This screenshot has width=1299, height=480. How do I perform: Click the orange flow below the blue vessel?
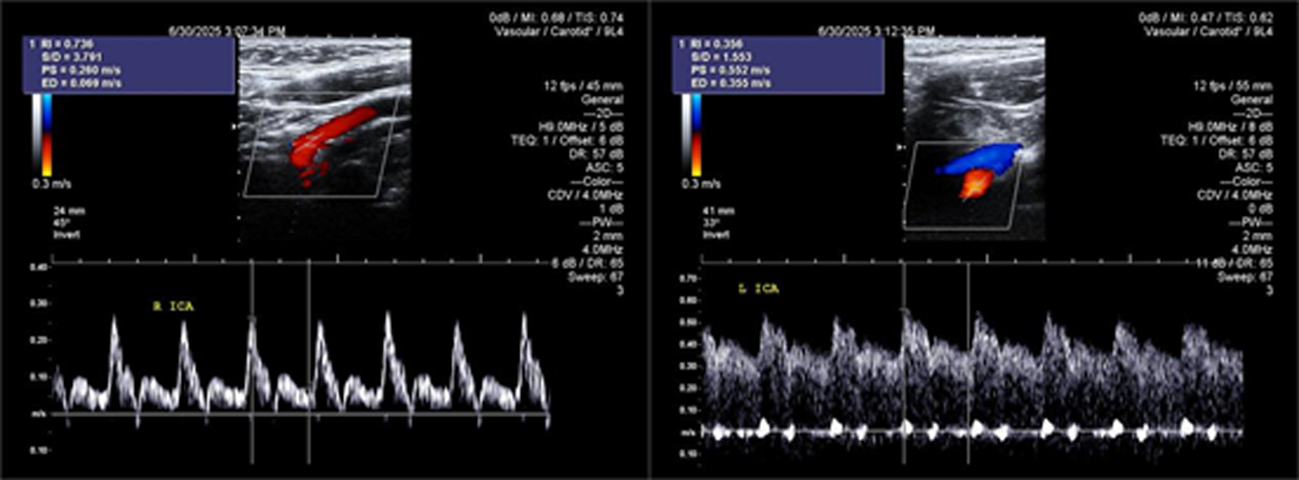pyautogui.click(x=975, y=184)
